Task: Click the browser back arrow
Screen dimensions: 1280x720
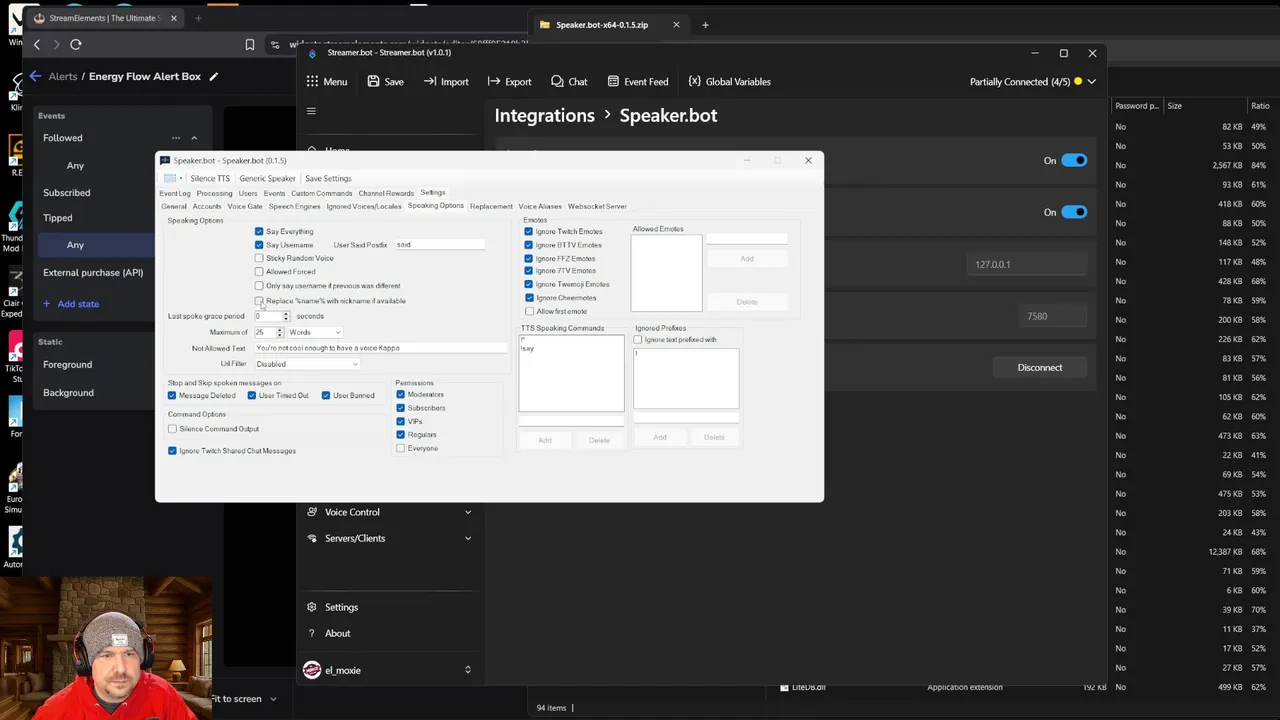Action: coord(37,44)
